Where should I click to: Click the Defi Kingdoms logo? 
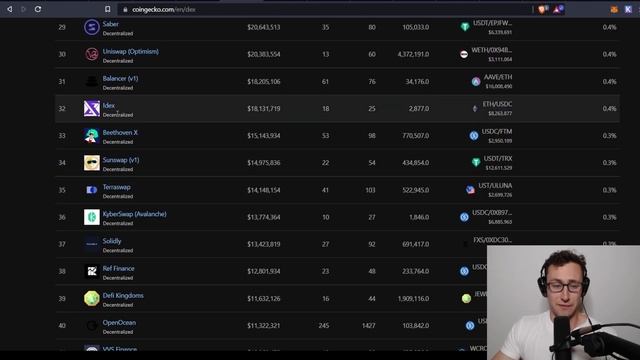[91, 298]
